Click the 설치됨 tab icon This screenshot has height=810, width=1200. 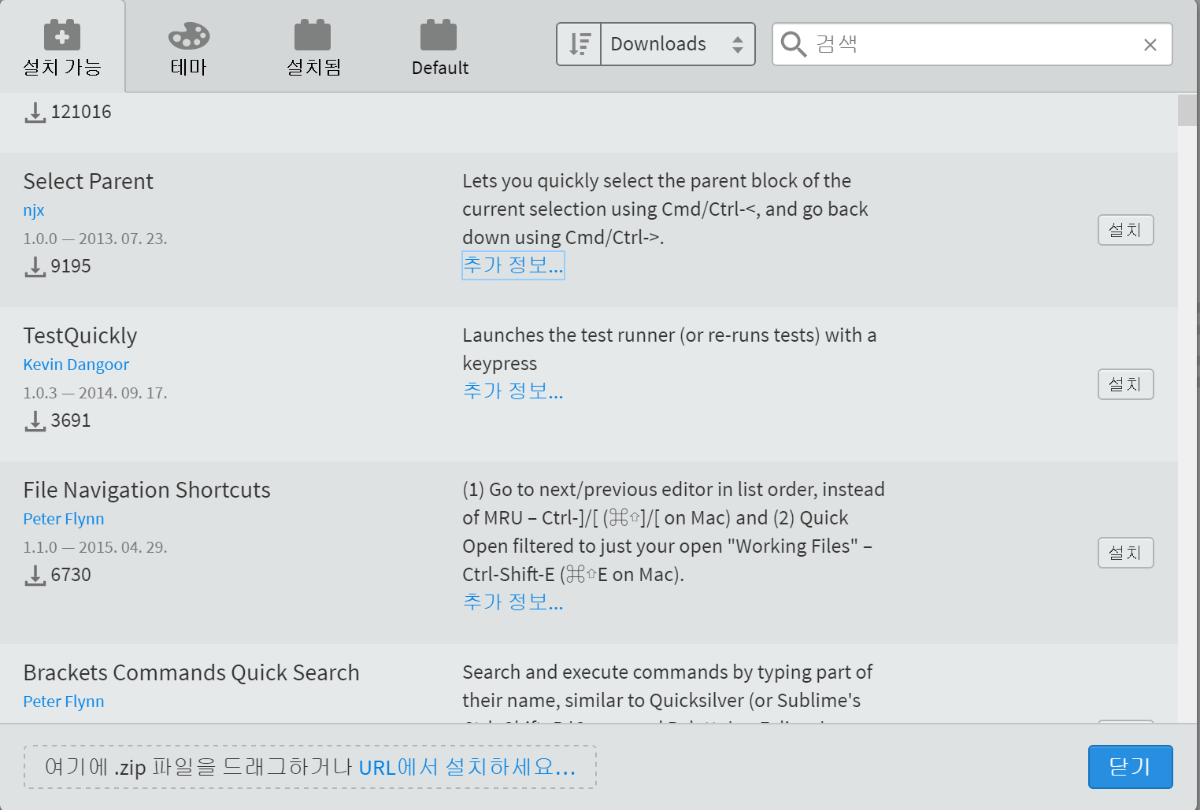point(313,35)
